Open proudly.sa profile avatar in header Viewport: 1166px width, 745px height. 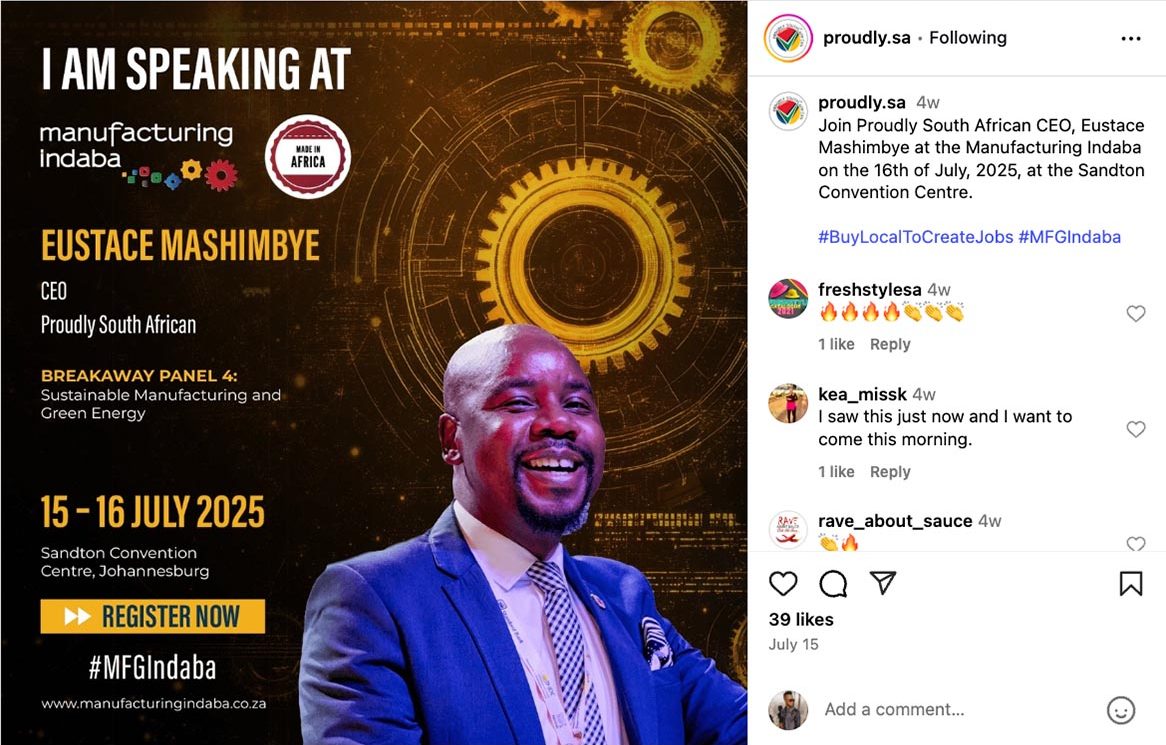787,38
